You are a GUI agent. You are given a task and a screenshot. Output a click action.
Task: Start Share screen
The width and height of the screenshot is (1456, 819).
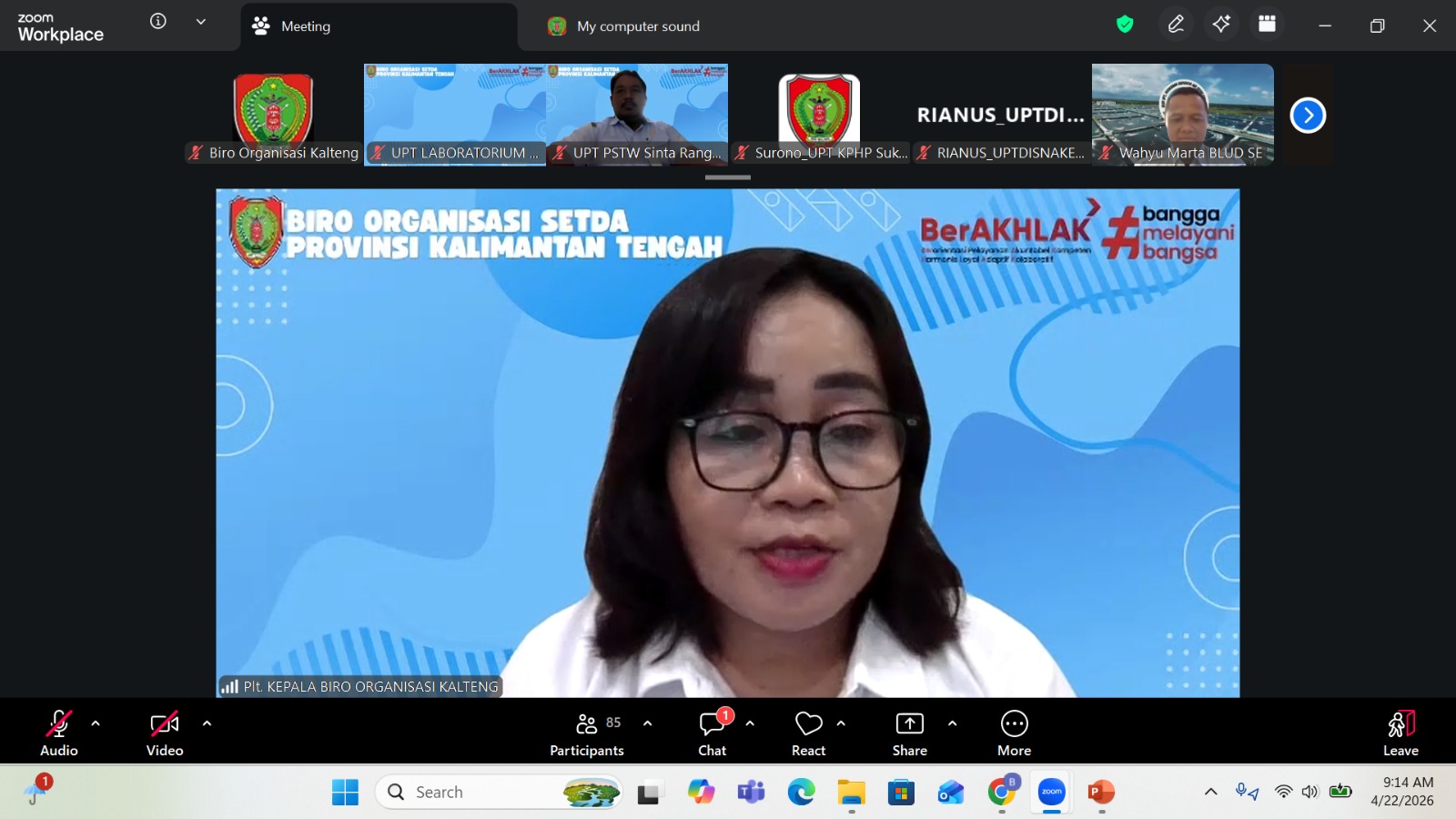coord(909,733)
